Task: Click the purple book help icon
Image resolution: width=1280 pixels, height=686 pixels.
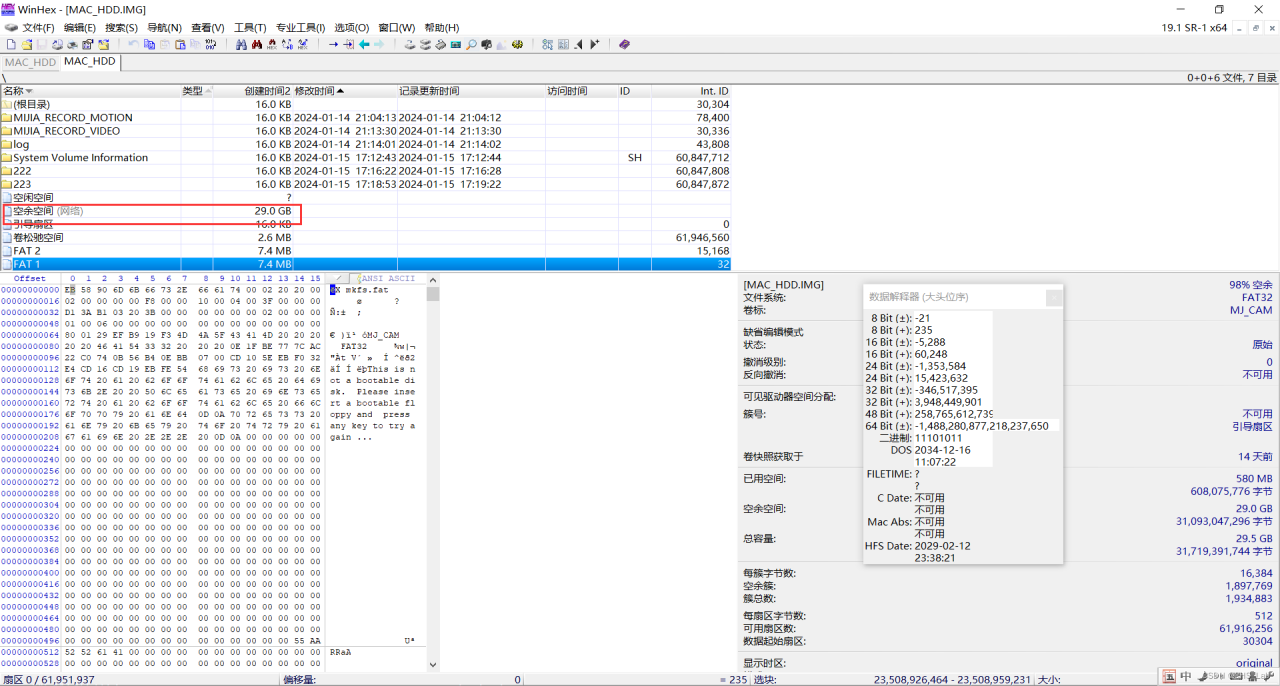Action: (624, 45)
